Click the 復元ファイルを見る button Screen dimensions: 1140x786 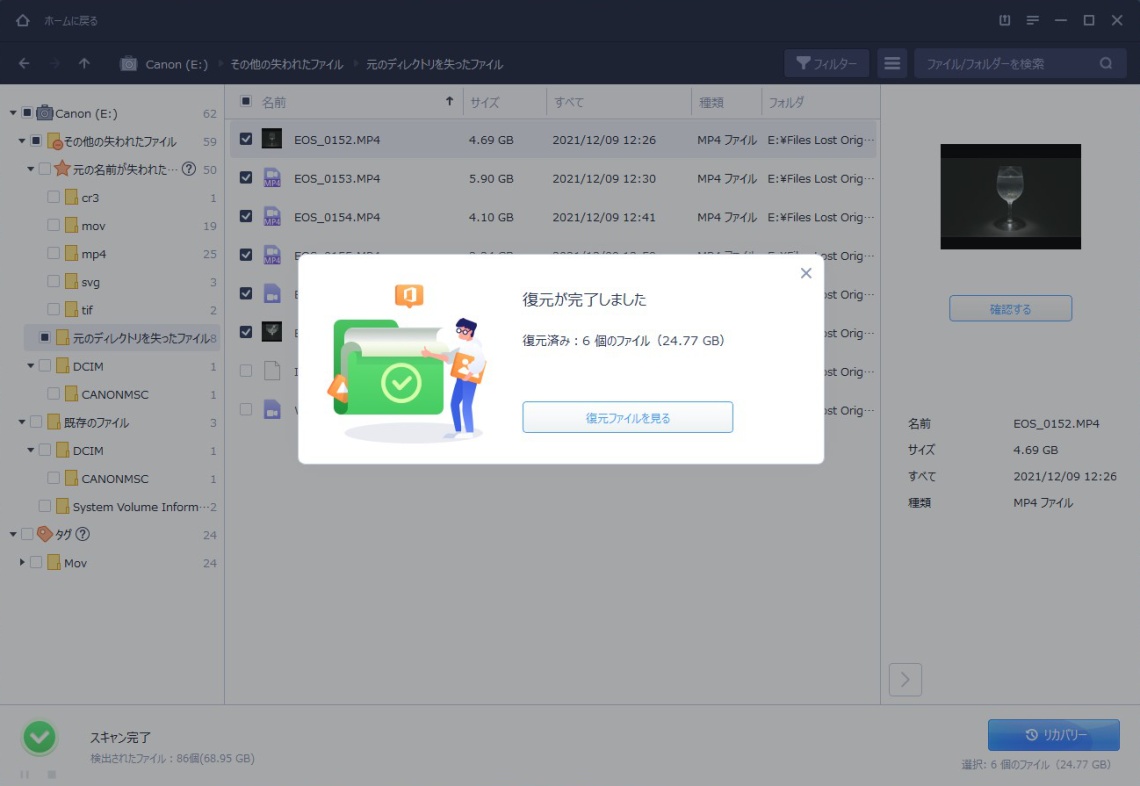(x=627, y=417)
